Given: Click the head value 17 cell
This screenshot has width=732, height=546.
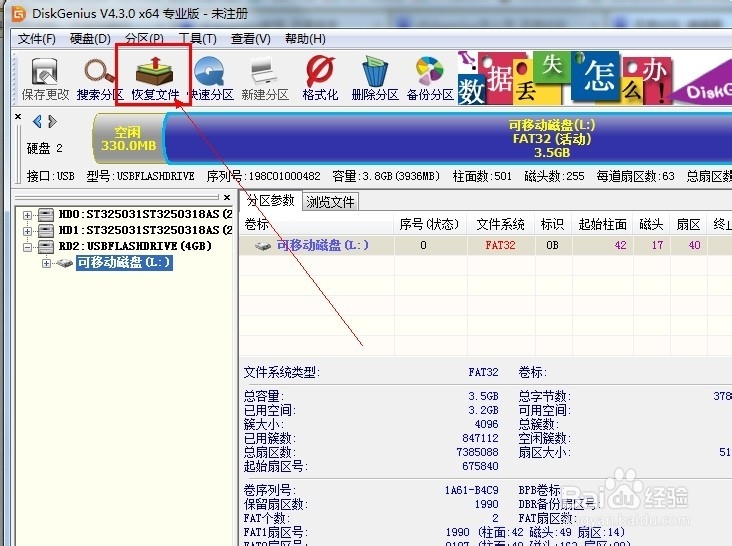Looking at the screenshot, I should pos(657,245).
